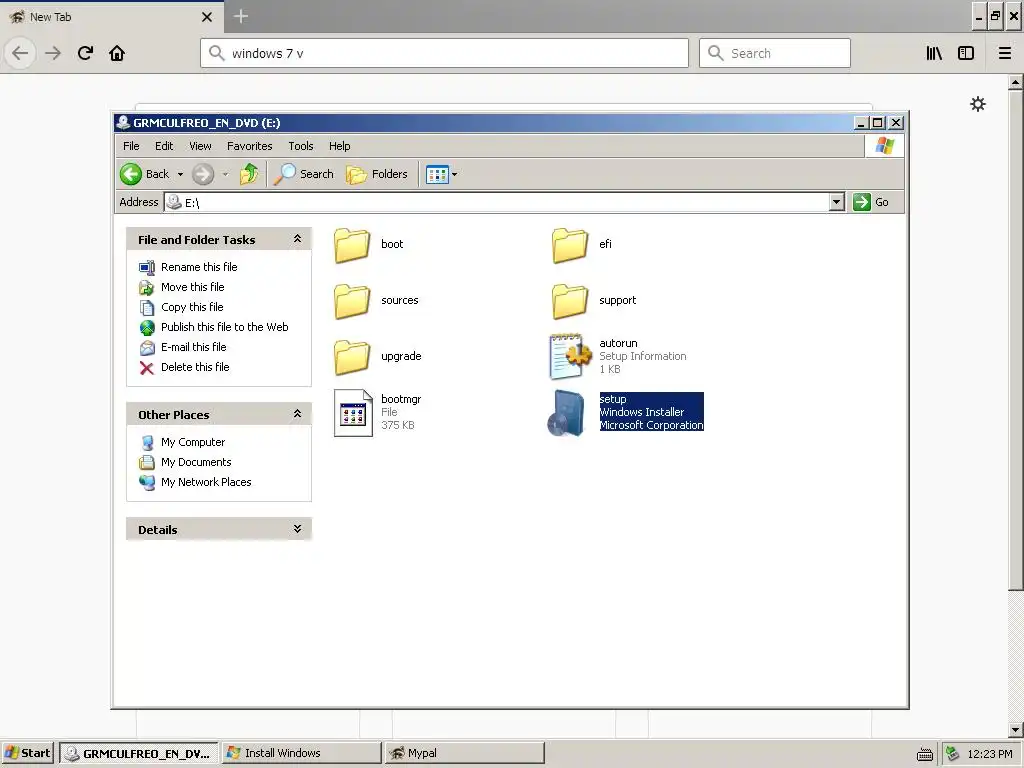Image resolution: width=1024 pixels, height=768 pixels.
Task: Click the browser Search box
Action: 775,53
